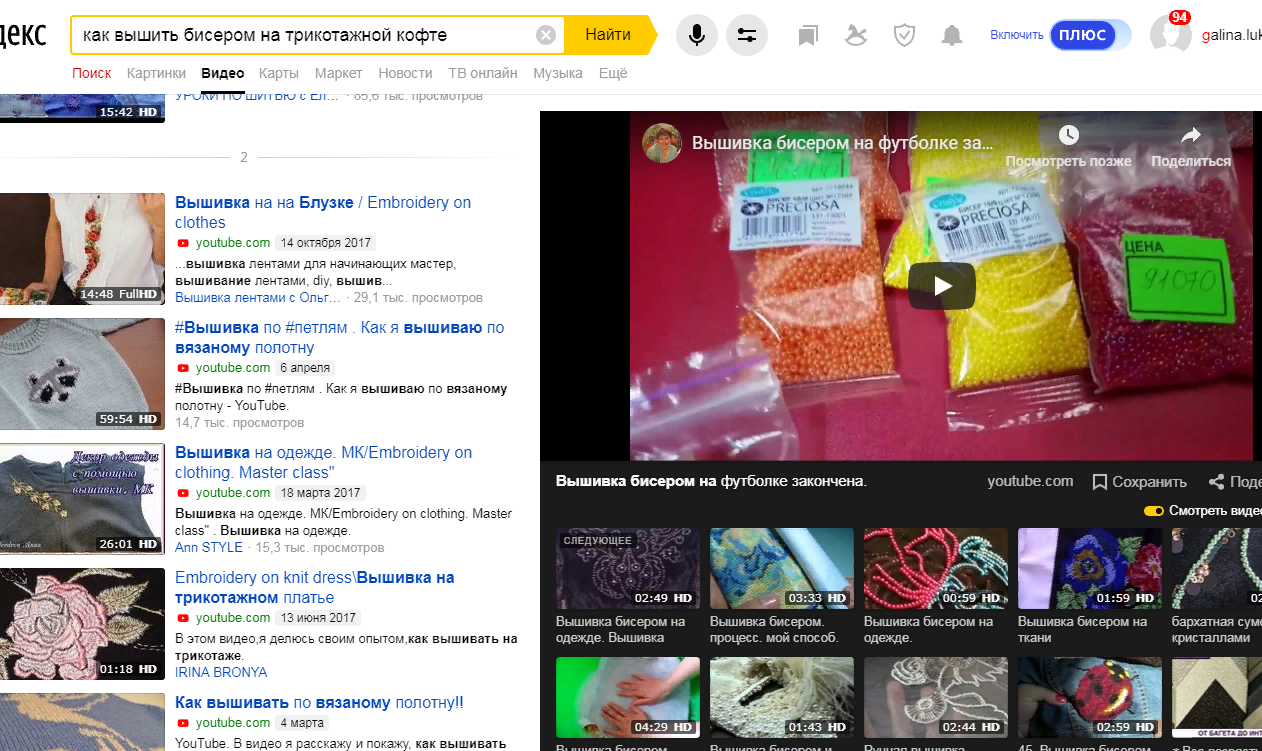Clear the search query with the X icon
Viewport: 1262px width, 751px height.
546,35
